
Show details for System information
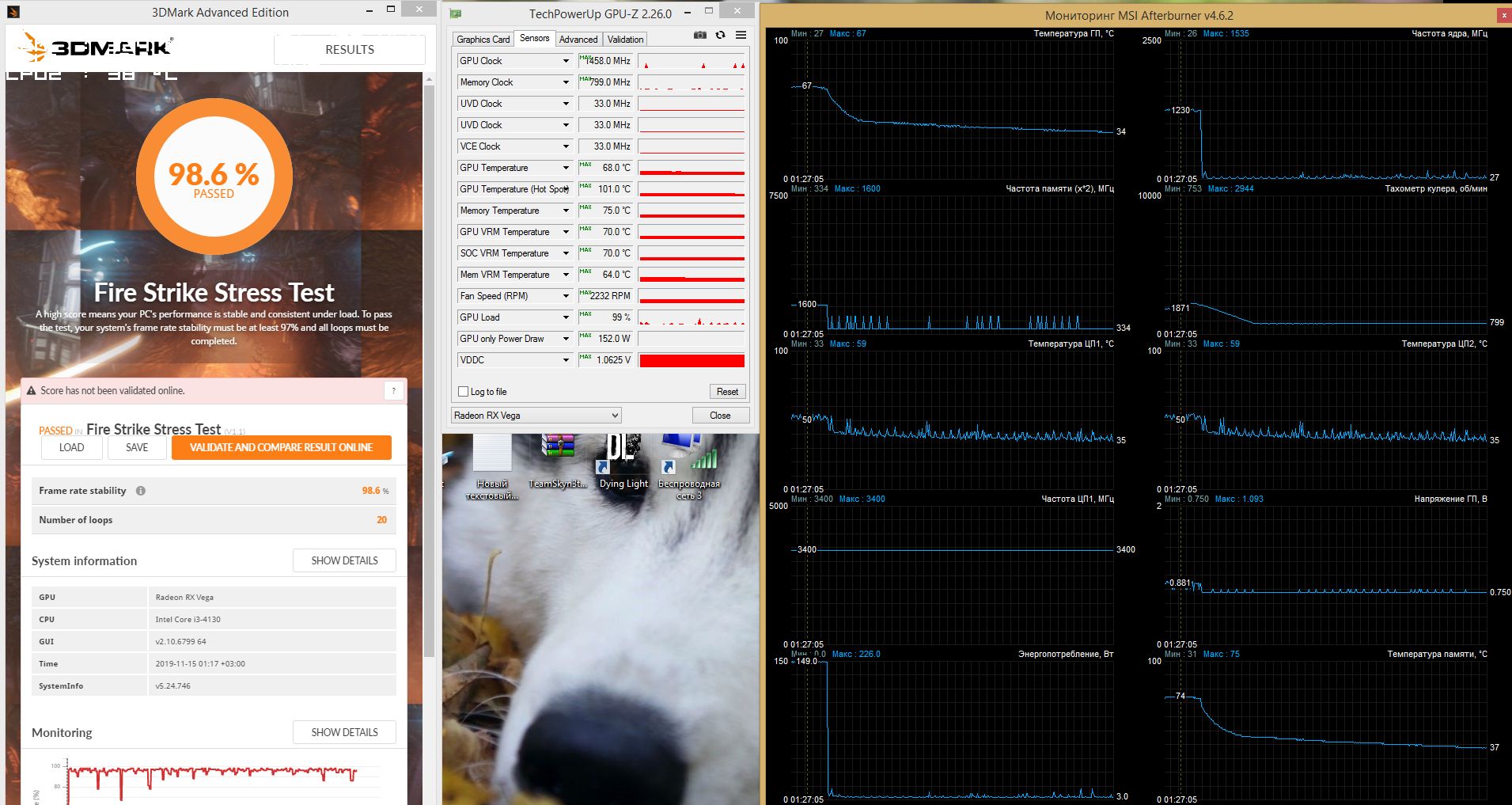[344, 560]
